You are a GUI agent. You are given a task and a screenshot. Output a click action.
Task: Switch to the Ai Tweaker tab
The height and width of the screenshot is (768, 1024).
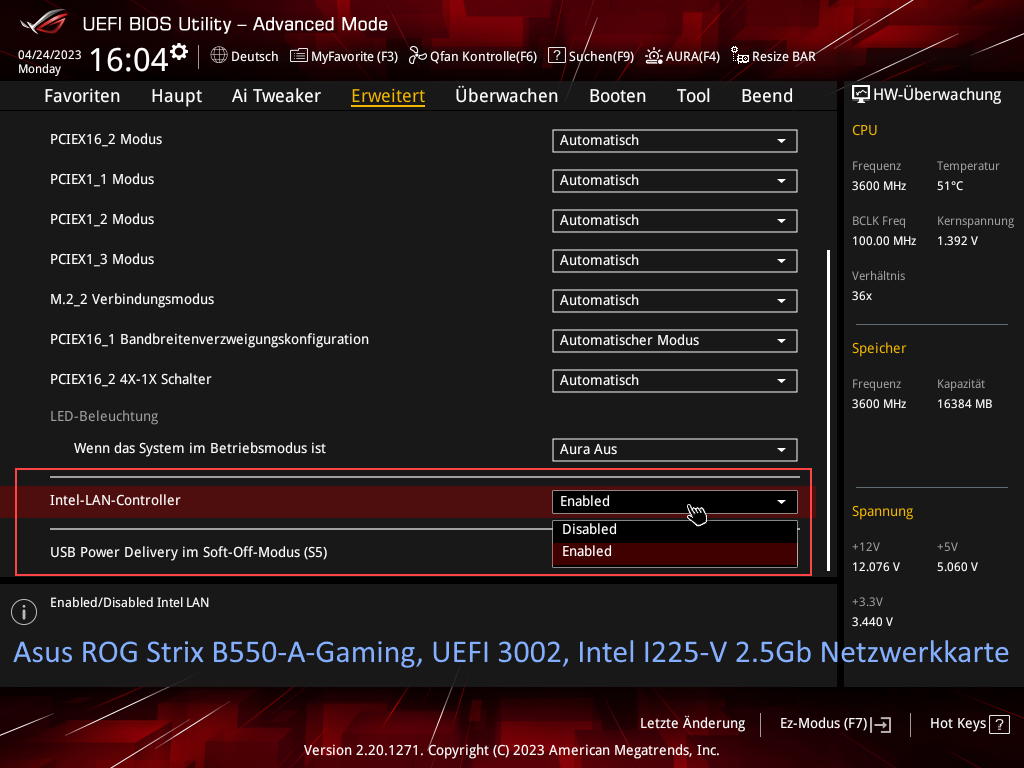[x=276, y=95]
